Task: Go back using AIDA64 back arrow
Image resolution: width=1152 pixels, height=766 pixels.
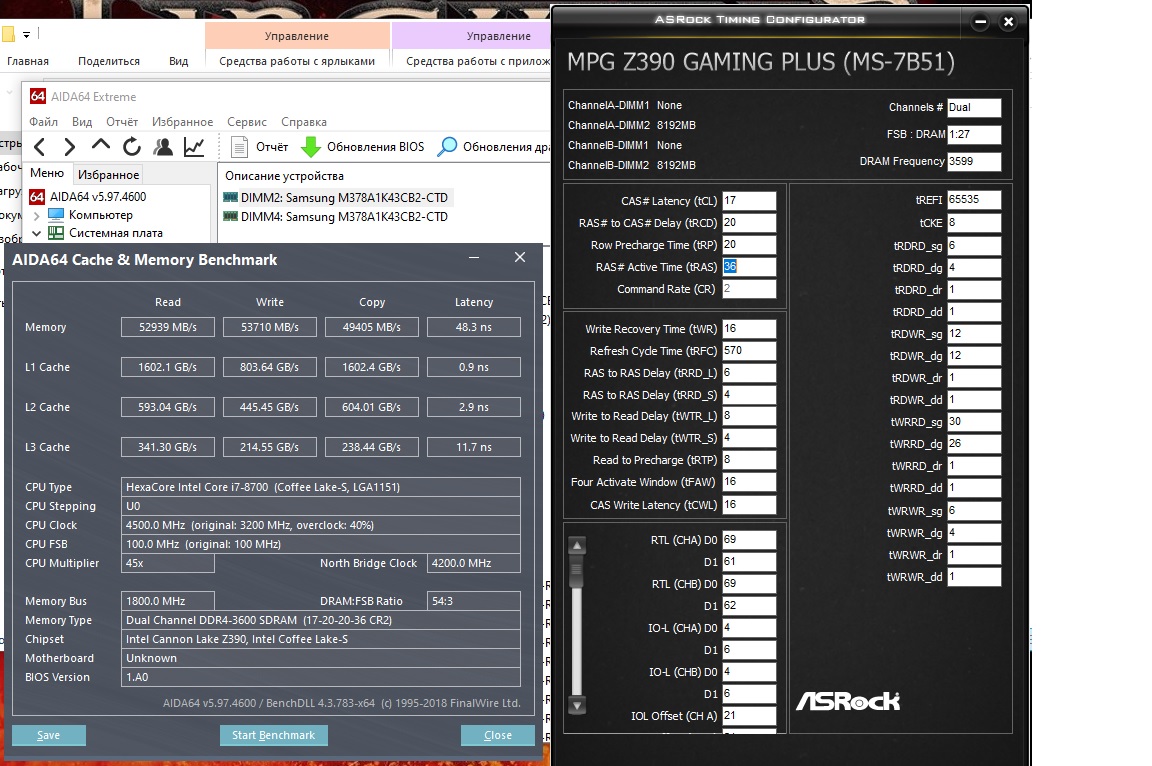Action: (x=40, y=147)
